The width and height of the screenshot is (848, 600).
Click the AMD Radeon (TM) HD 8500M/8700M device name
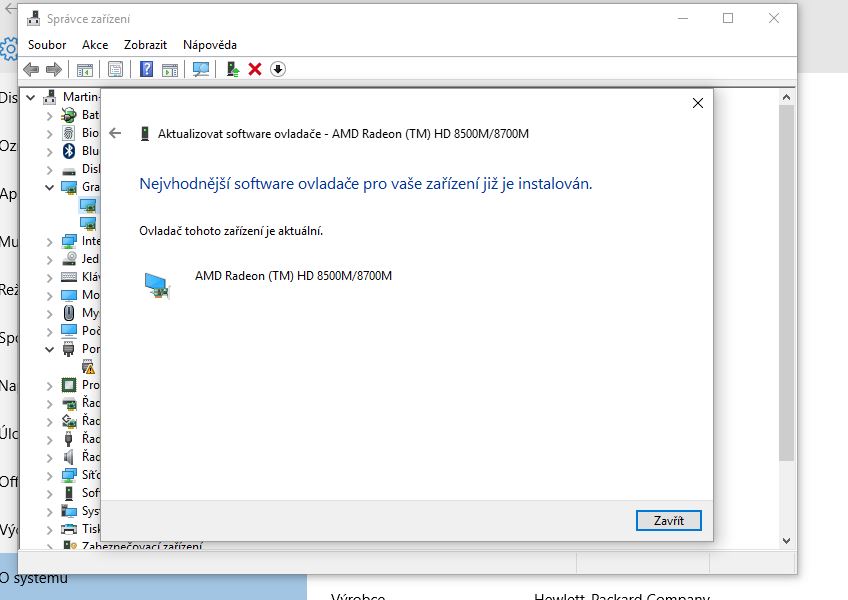point(293,276)
